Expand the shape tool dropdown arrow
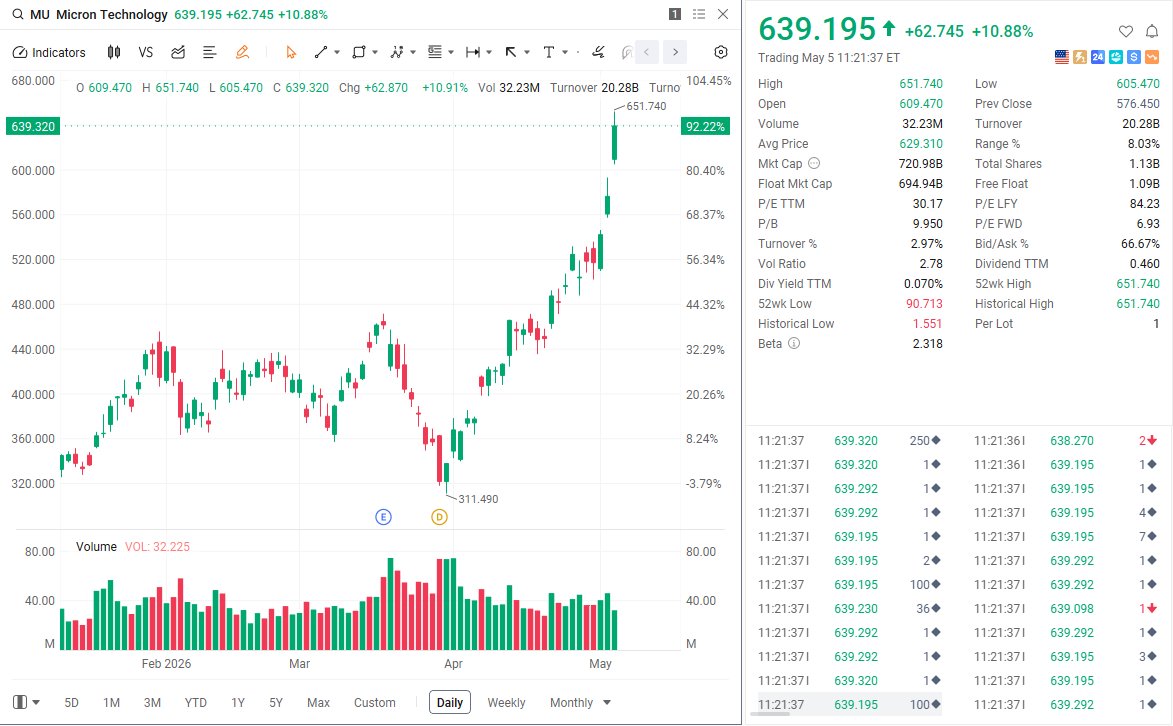 pyautogui.click(x=375, y=52)
